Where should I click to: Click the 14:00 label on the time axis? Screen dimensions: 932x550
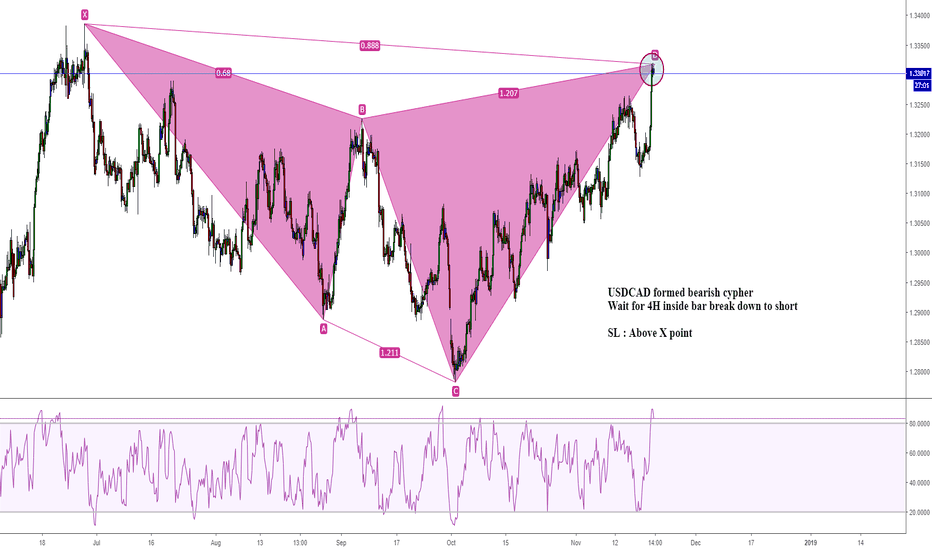(x=654, y=543)
